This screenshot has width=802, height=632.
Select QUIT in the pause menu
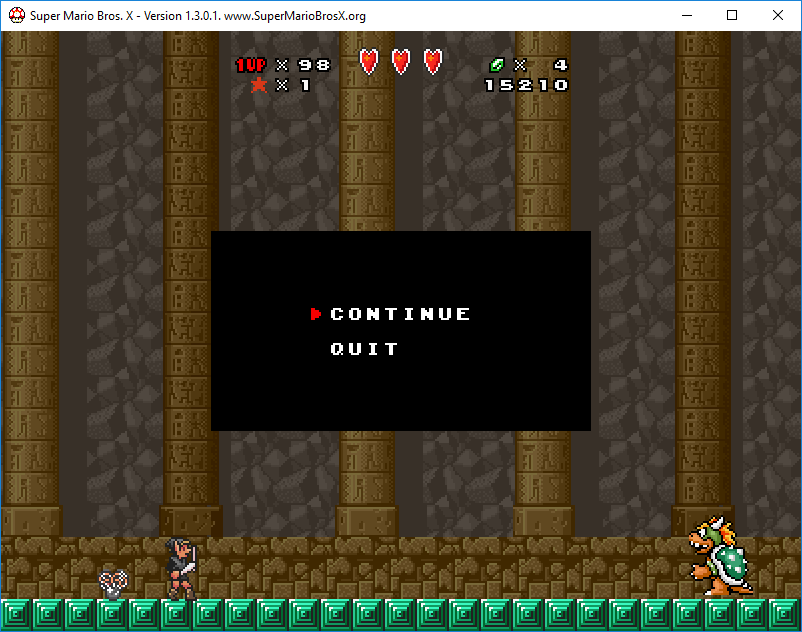coord(364,349)
